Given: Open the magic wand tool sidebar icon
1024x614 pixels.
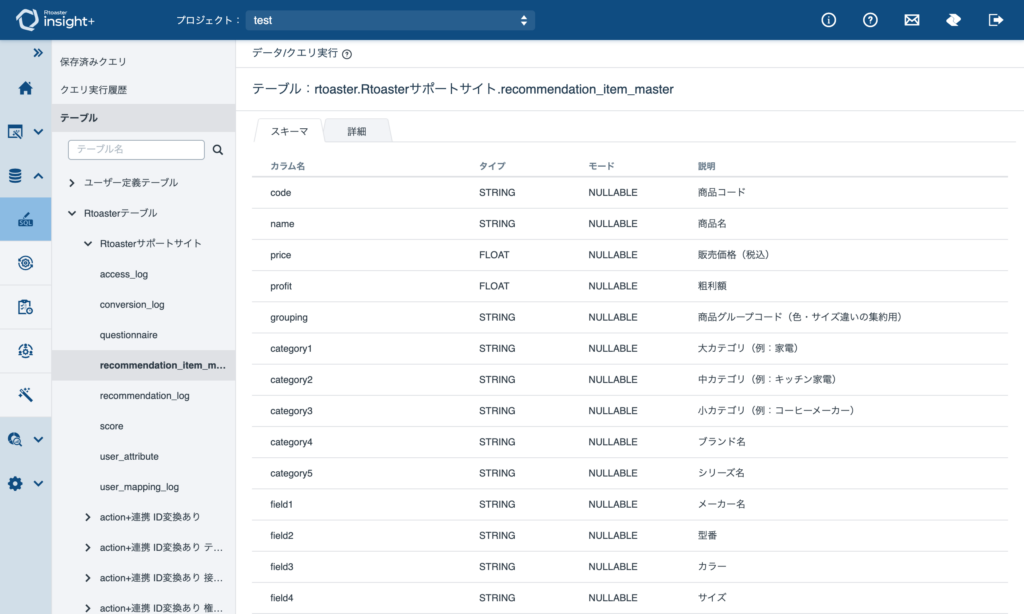Looking at the screenshot, I should 25,395.
